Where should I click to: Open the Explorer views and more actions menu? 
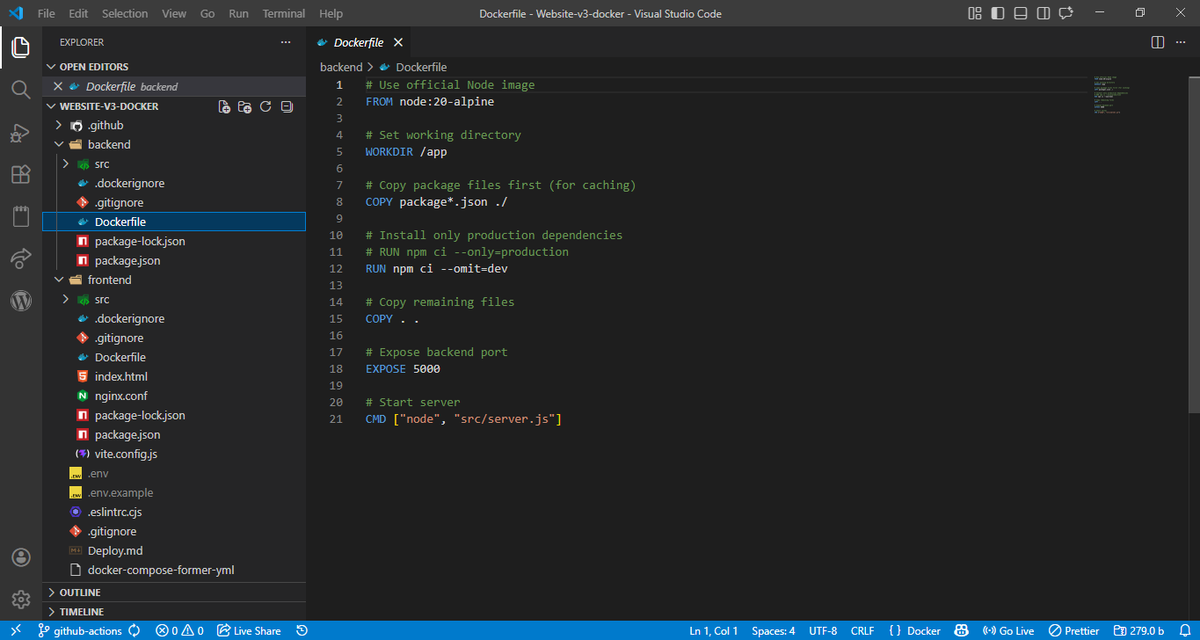point(286,42)
